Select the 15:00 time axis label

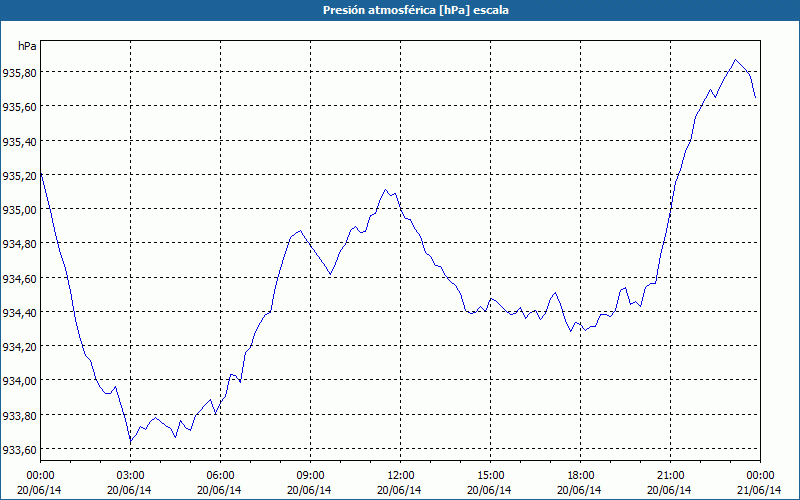click(x=490, y=476)
